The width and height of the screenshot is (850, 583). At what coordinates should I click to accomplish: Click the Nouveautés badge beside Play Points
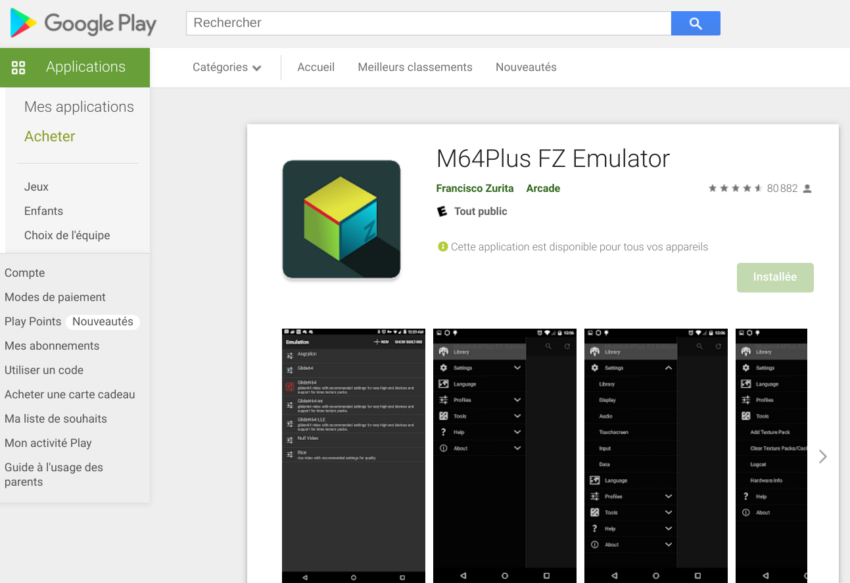102,322
